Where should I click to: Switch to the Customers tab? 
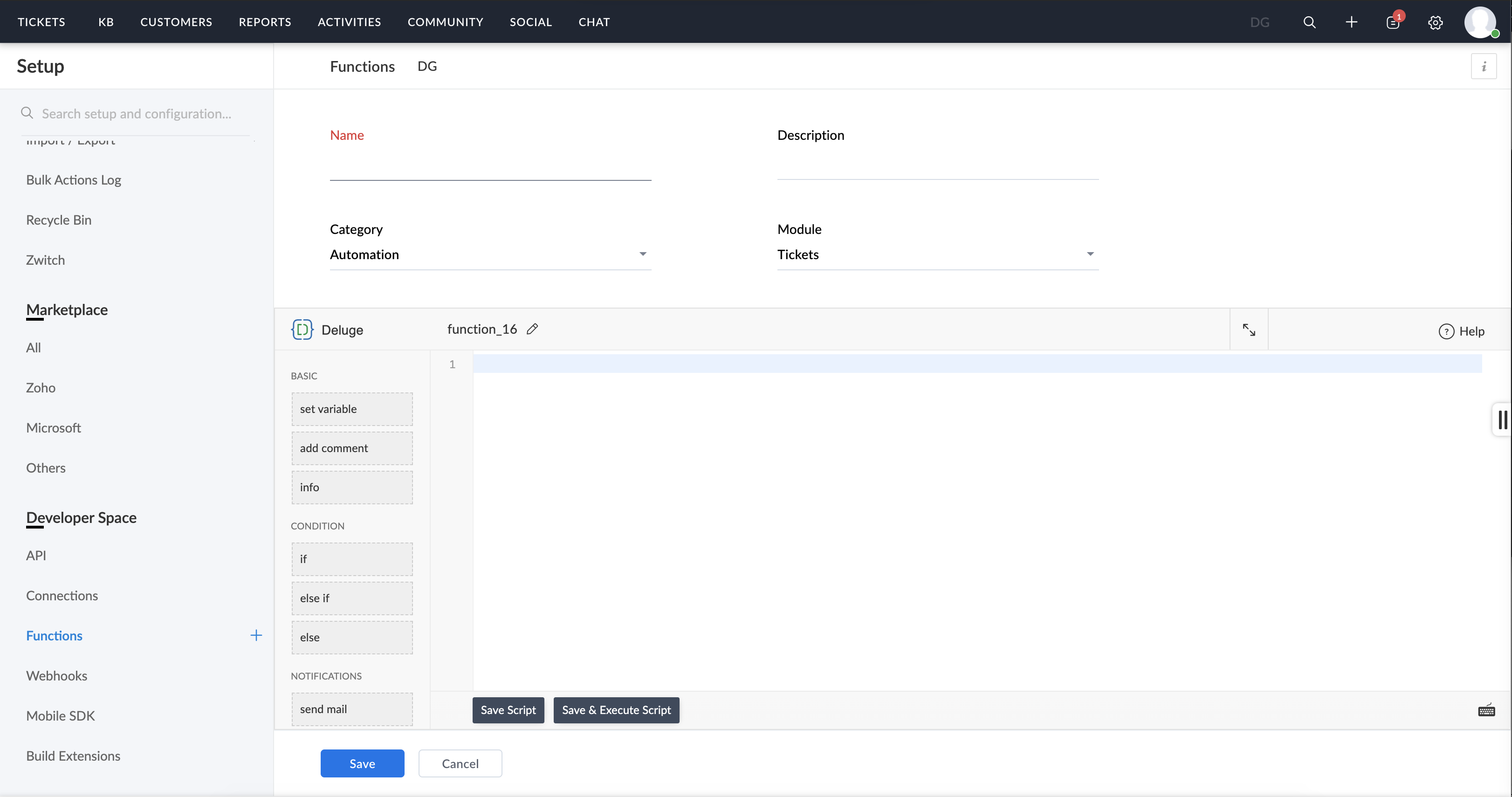tap(176, 22)
